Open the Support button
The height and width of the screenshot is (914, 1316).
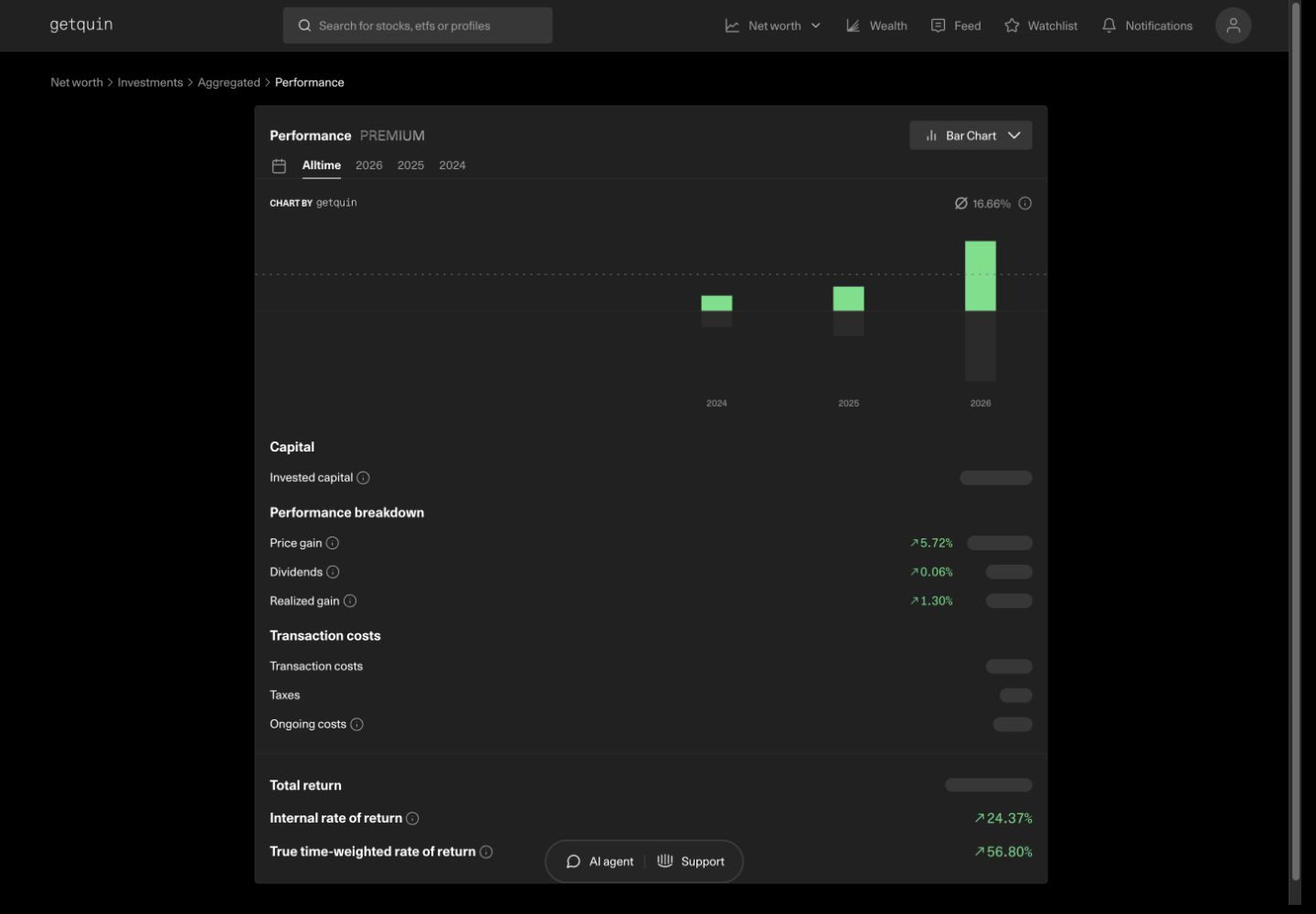click(x=691, y=862)
